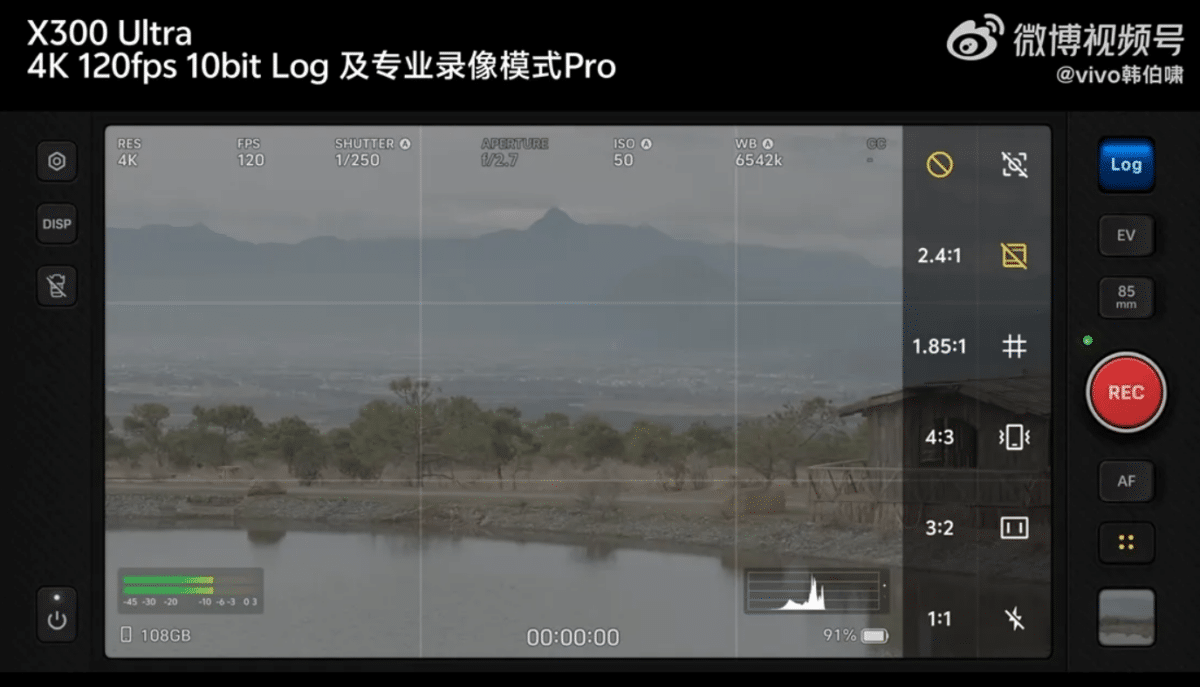The height and width of the screenshot is (687, 1200).
Task: Tap the 00:00:00 timecode
Action: (573, 637)
